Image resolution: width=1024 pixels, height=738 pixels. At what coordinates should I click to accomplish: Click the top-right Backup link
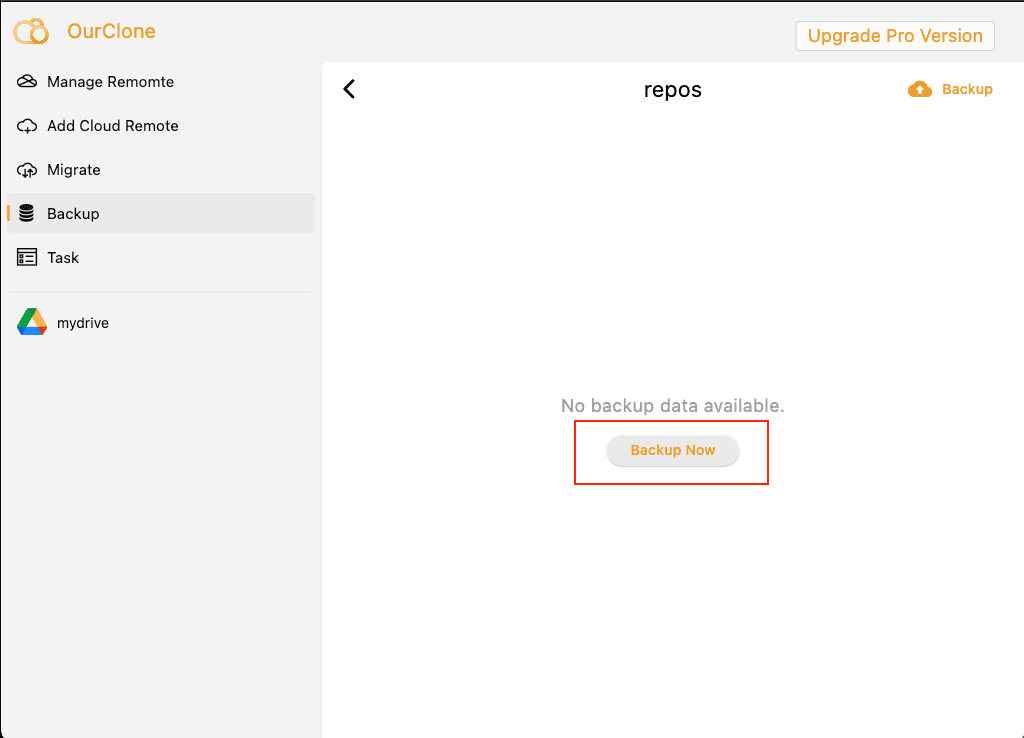pos(967,89)
